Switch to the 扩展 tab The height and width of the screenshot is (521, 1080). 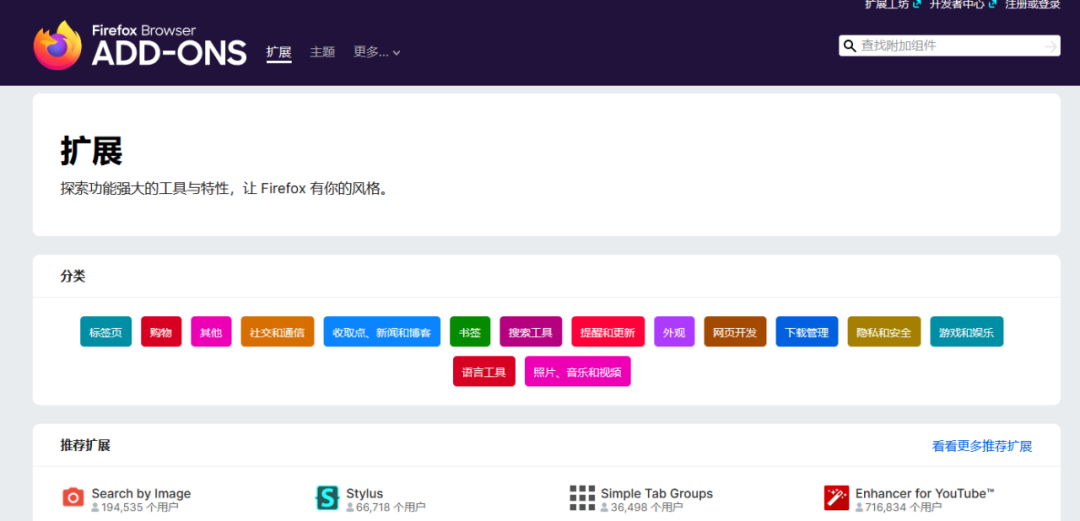pyautogui.click(x=279, y=52)
